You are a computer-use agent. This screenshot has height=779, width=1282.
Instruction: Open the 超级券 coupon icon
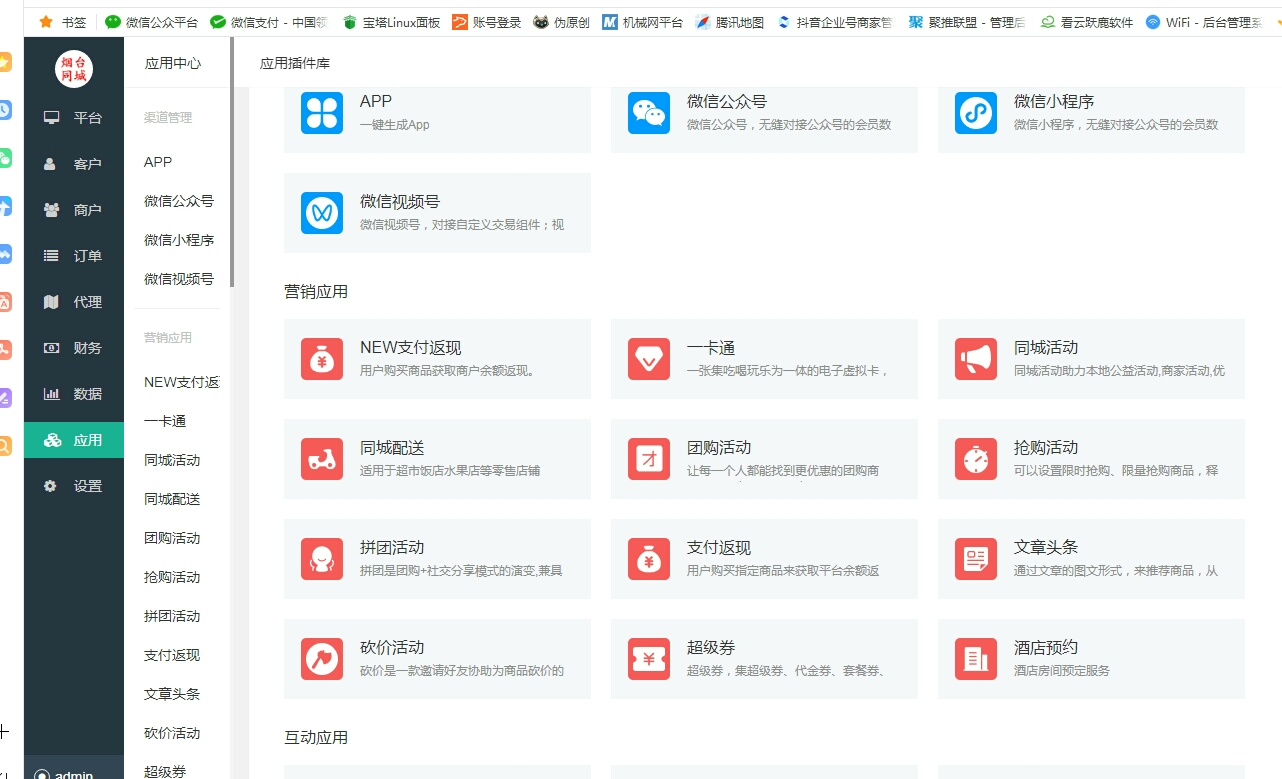(x=649, y=659)
